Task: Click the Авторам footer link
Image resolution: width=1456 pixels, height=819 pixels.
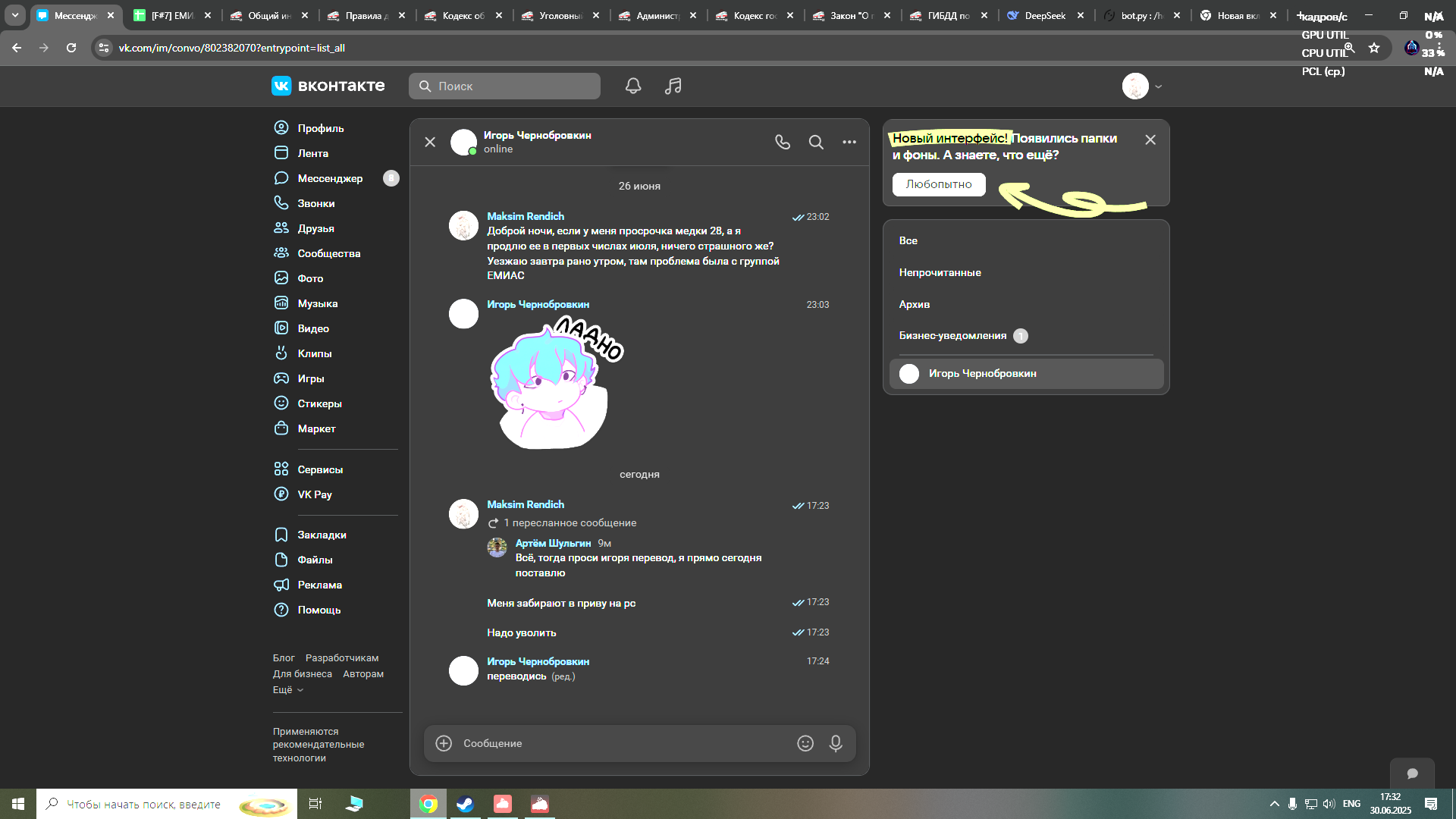Action: [363, 674]
